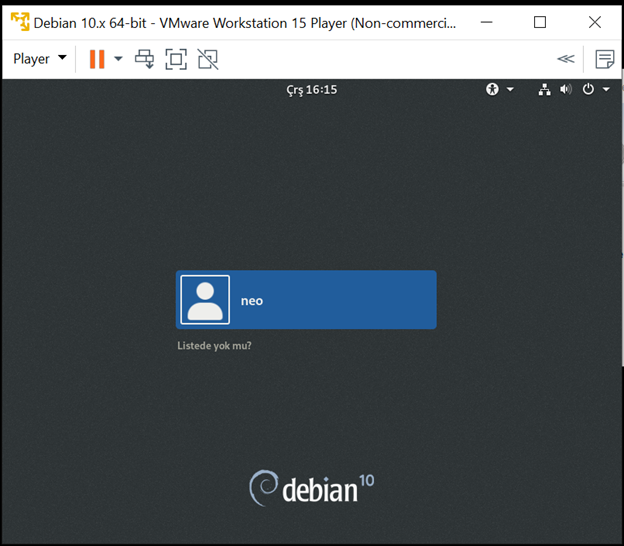Click the neo user avatar picture
Image resolution: width=624 pixels, height=546 pixels.
(205, 300)
